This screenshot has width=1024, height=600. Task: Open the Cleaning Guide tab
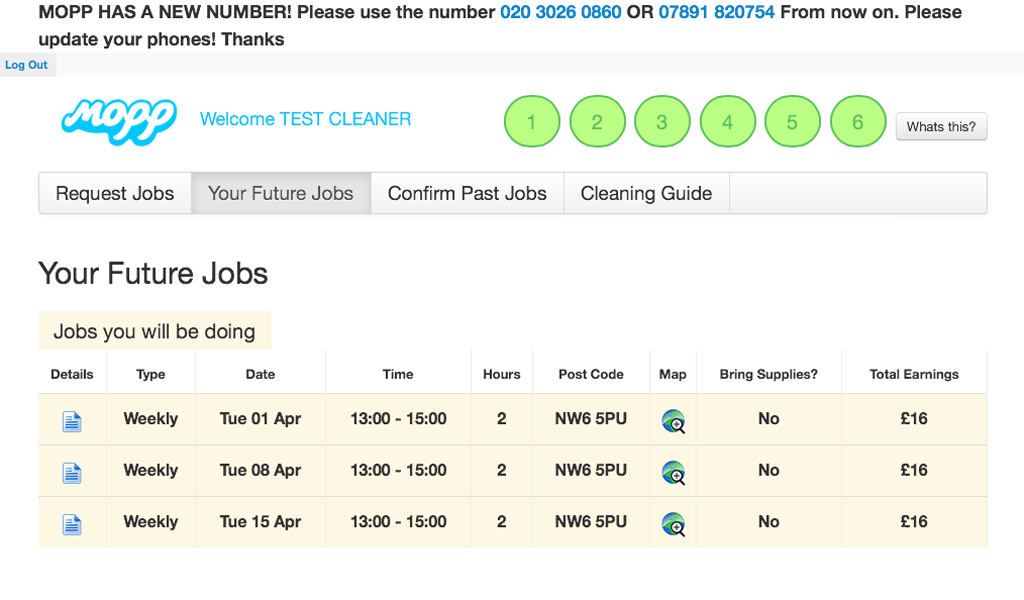(647, 193)
